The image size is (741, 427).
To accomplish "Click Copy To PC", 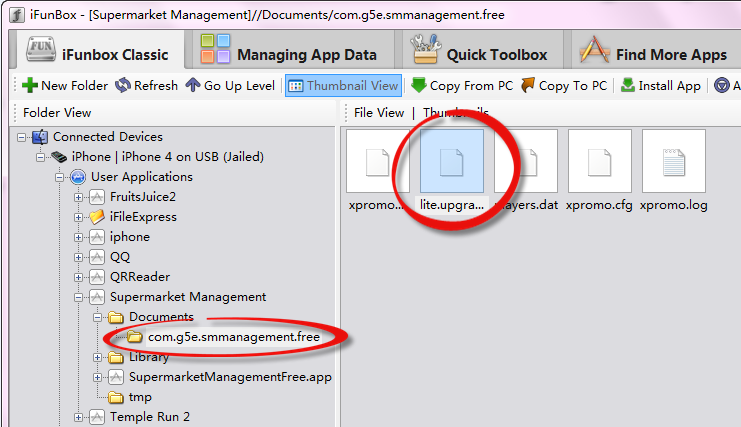I will pos(564,85).
